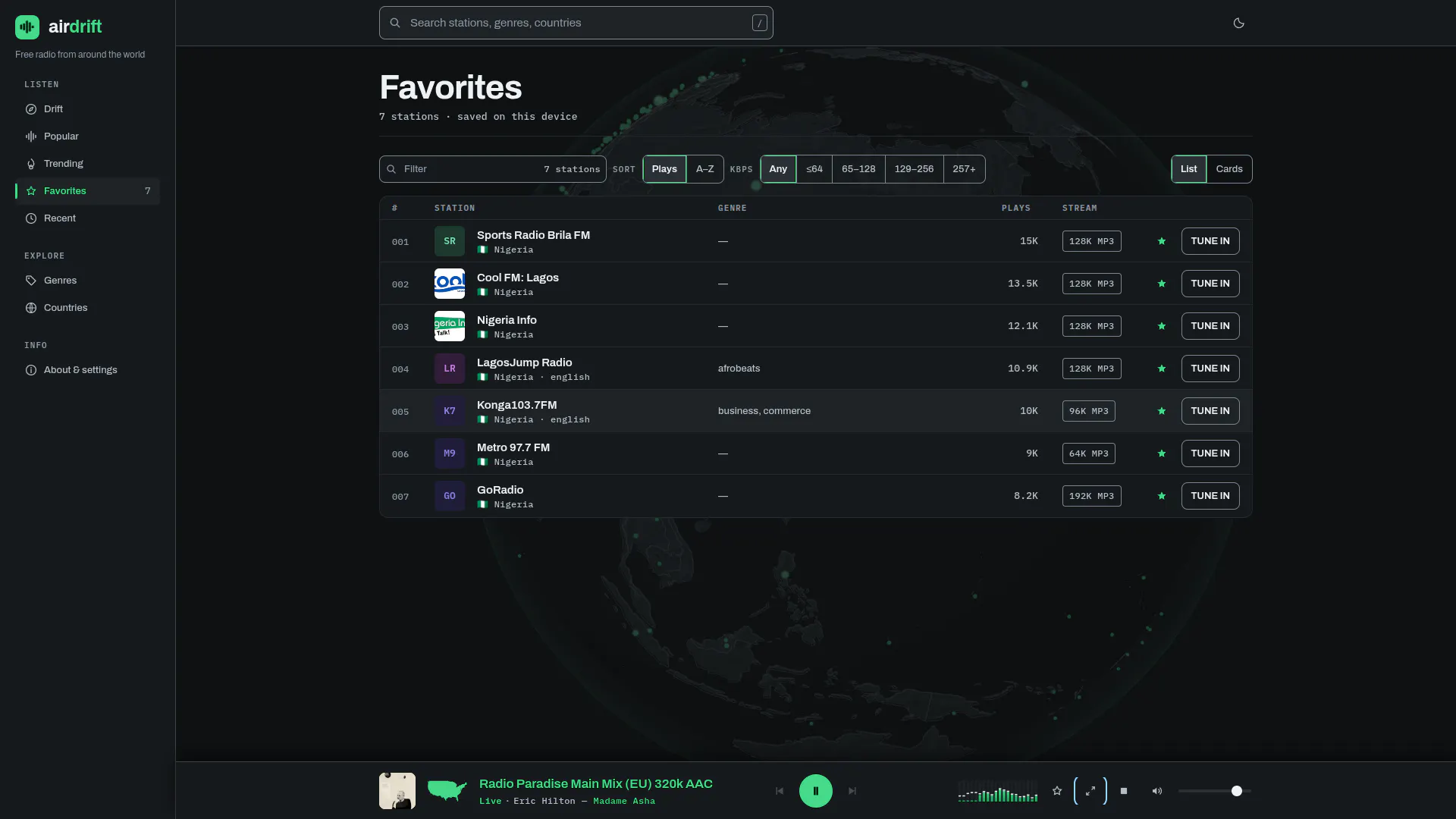
Task: Click the favorites Filter input
Action: (x=493, y=169)
